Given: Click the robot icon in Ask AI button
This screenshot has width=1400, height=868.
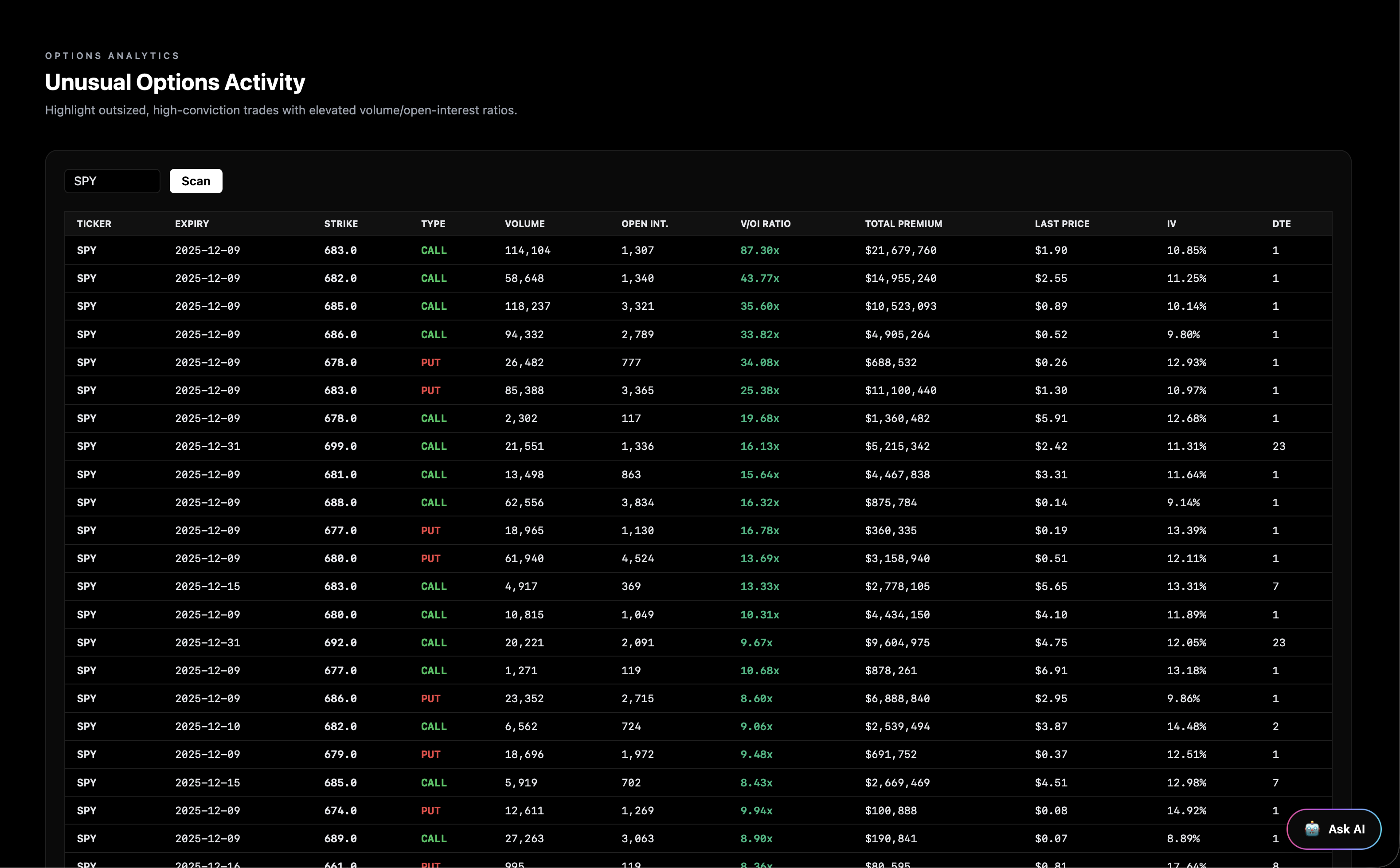Looking at the screenshot, I should pos(1312,829).
